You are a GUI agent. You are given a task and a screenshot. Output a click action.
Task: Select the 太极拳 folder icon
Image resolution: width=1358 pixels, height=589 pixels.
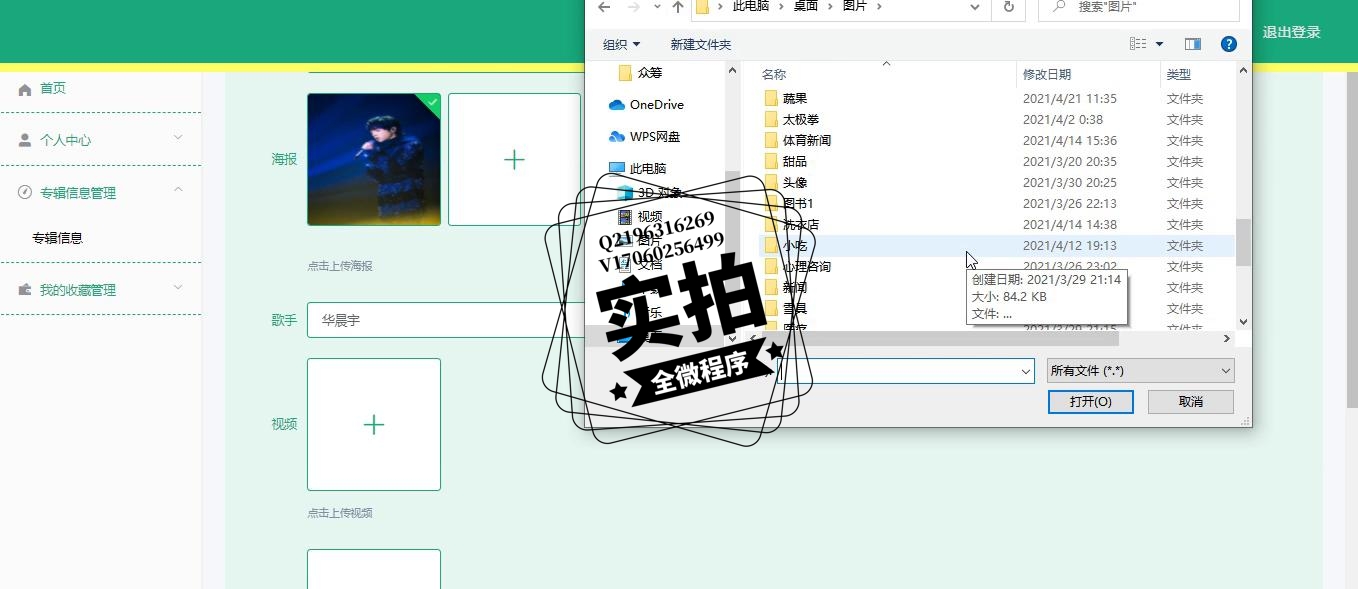770,119
